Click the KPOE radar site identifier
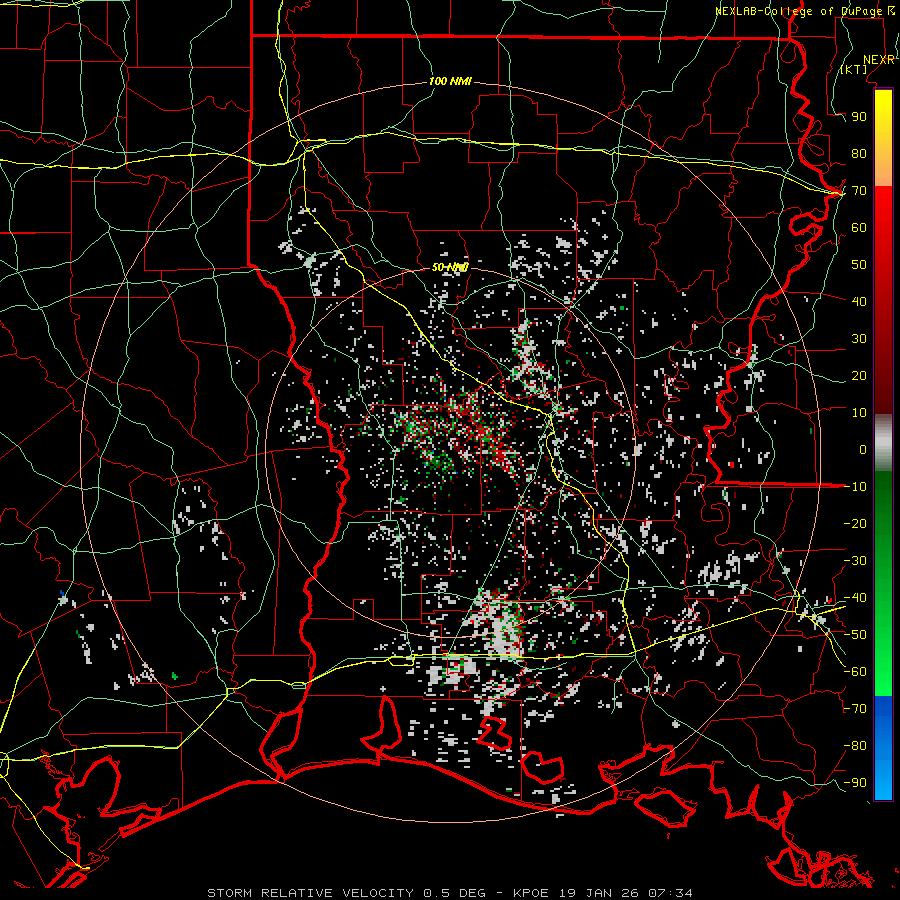The width and height of the screenshot is (900, 900). [531, 893]
